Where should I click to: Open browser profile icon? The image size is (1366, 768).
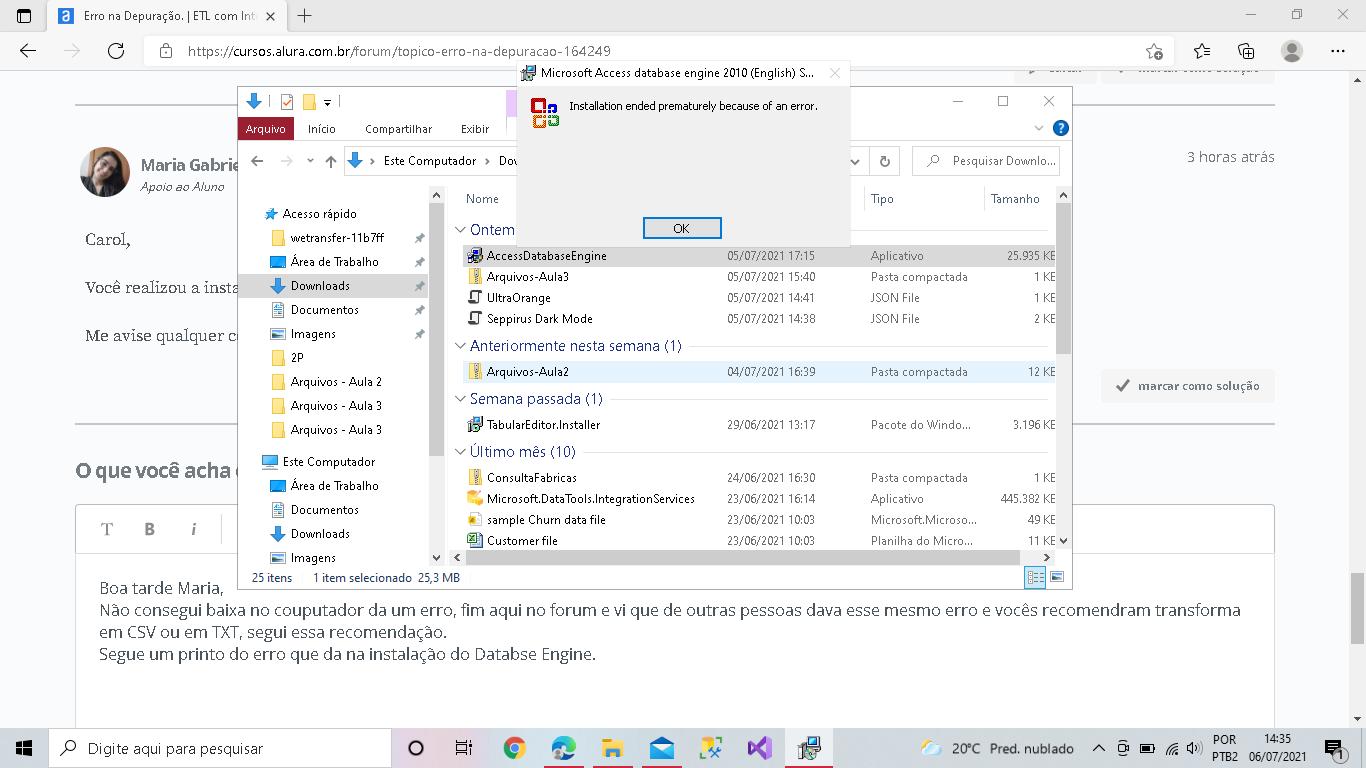1292,51
